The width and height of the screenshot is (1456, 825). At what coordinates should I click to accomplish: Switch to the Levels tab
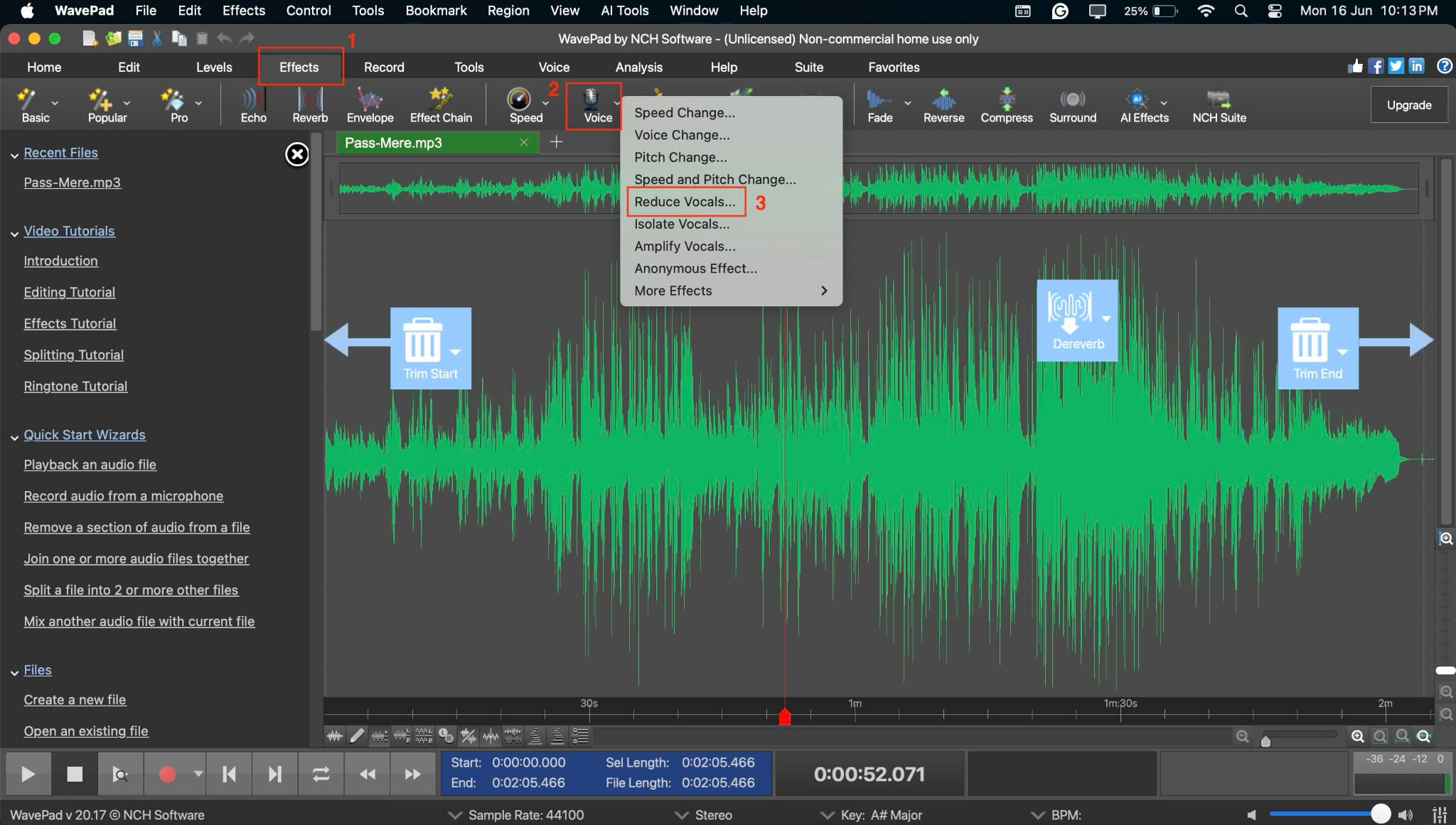tap(214, 67)
